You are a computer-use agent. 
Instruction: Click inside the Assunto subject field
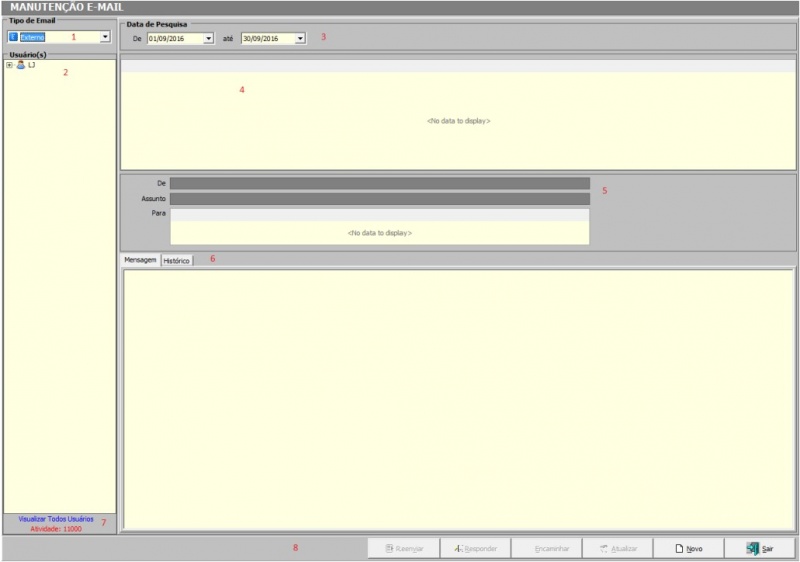(x=379, y=199)
